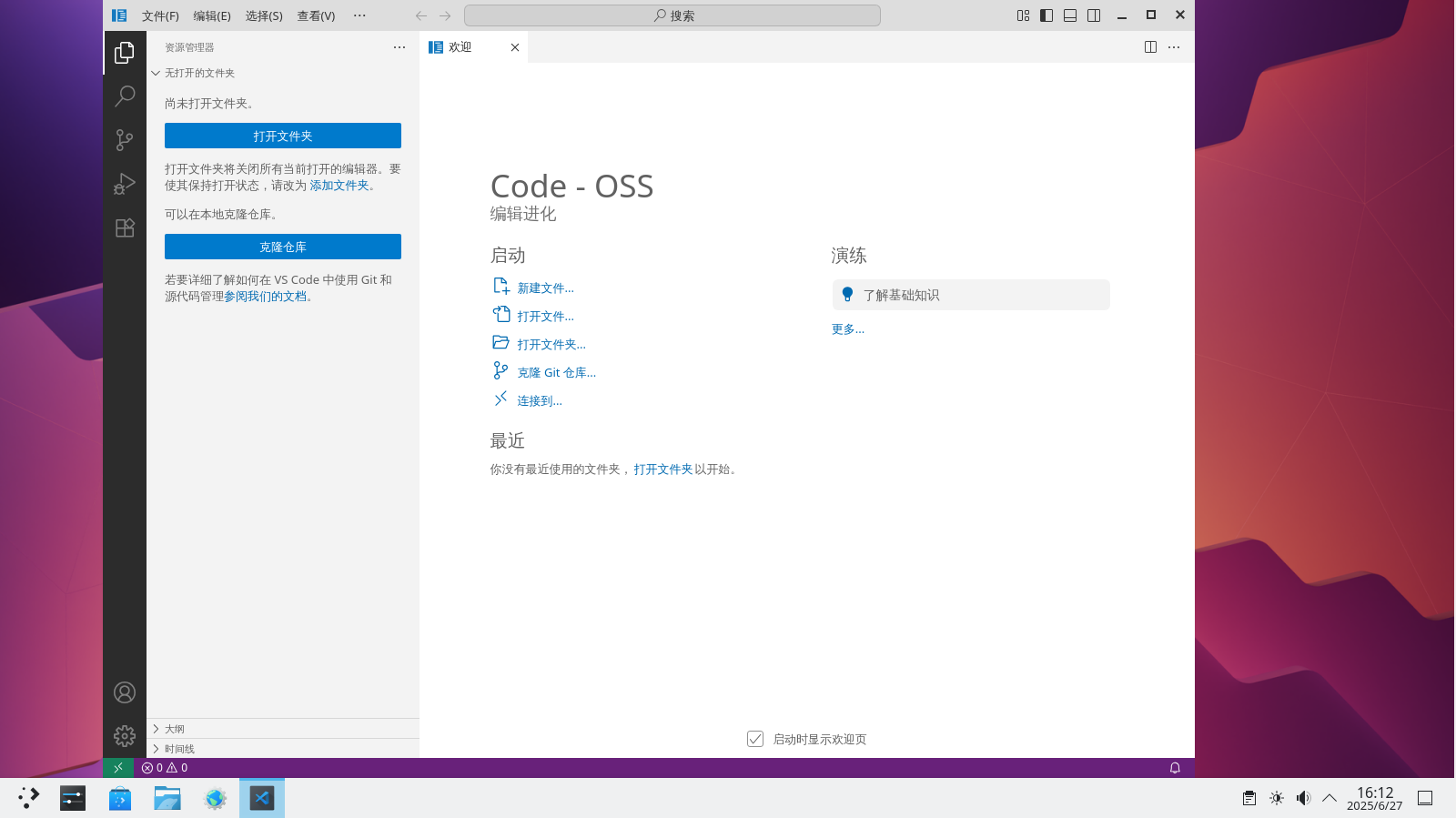This screenshot has width=1456, height=818.
Task: Open the Source Control view
Action: point(125,140)
